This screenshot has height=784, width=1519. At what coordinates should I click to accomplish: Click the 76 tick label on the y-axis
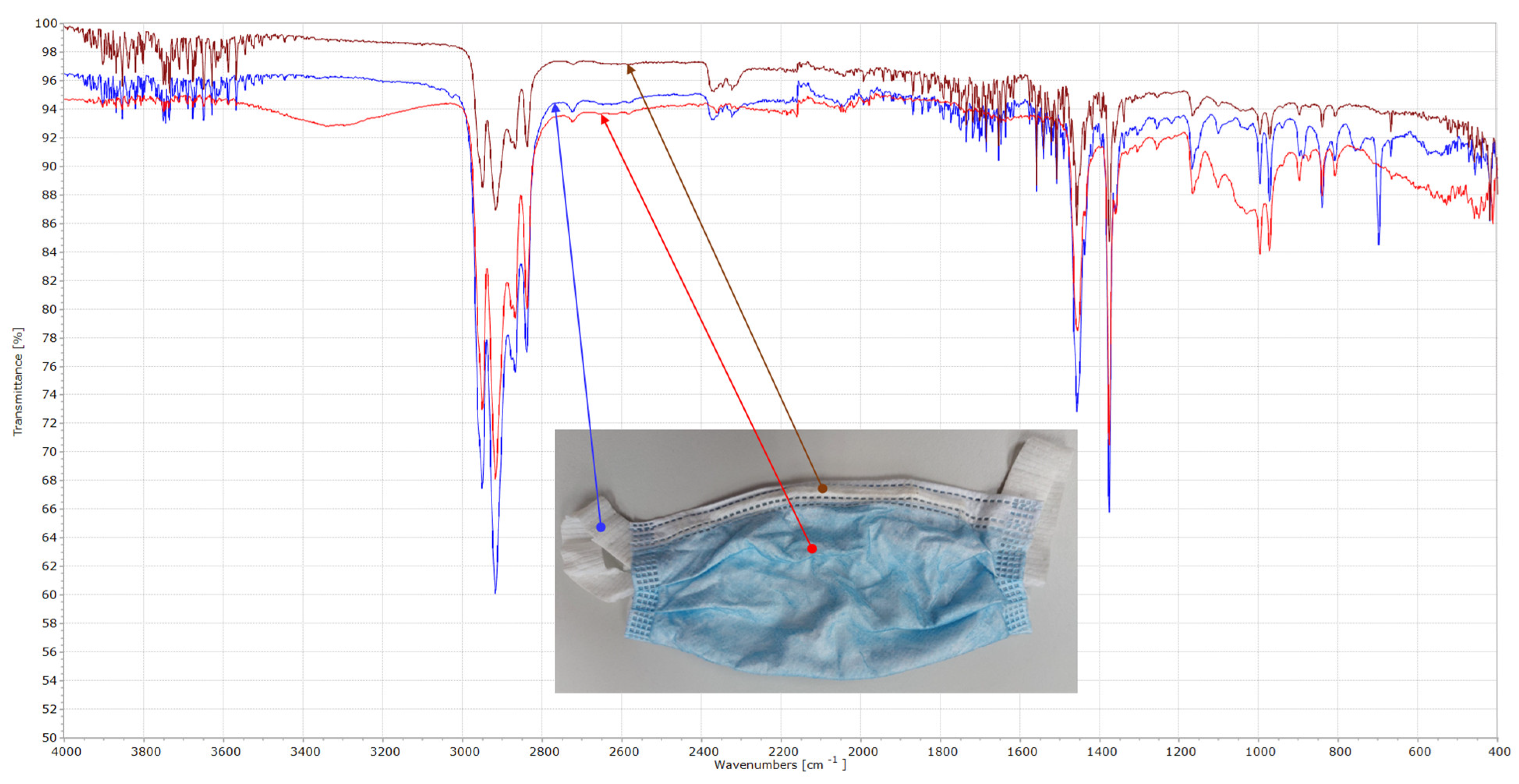[x=49, y=366]
